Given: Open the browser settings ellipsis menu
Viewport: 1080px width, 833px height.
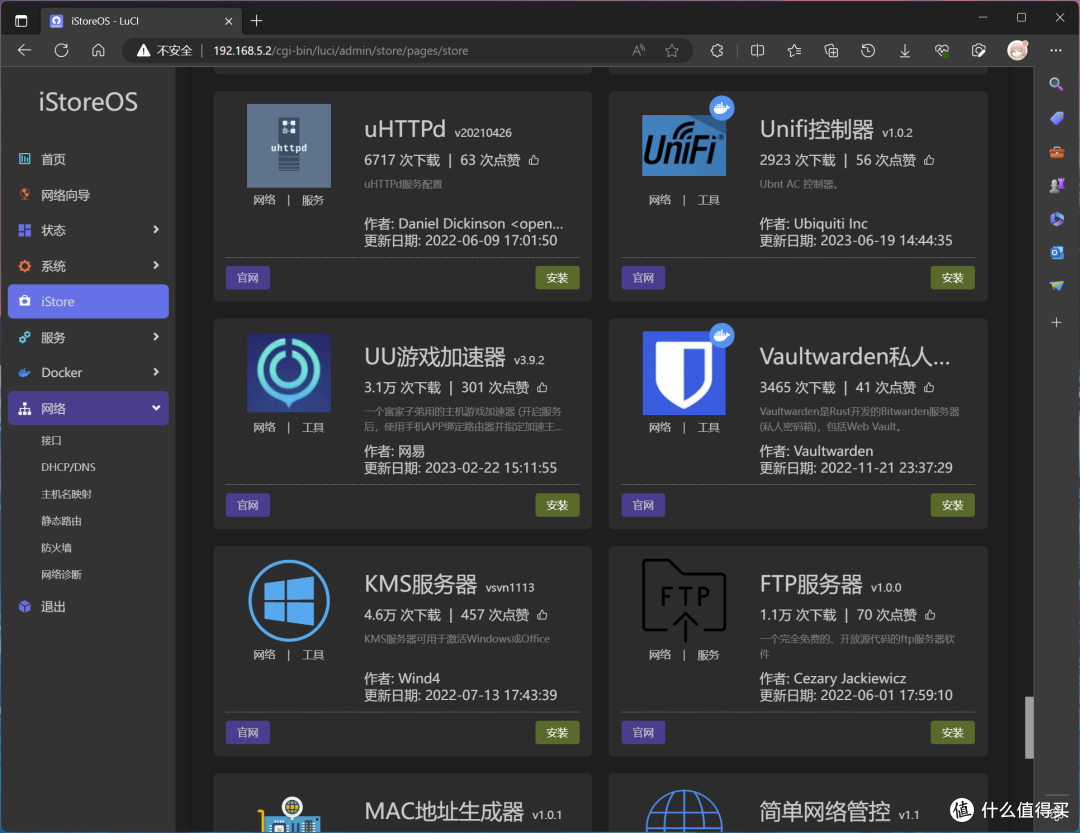Looking at the screenshot, I should (1056, 50).
